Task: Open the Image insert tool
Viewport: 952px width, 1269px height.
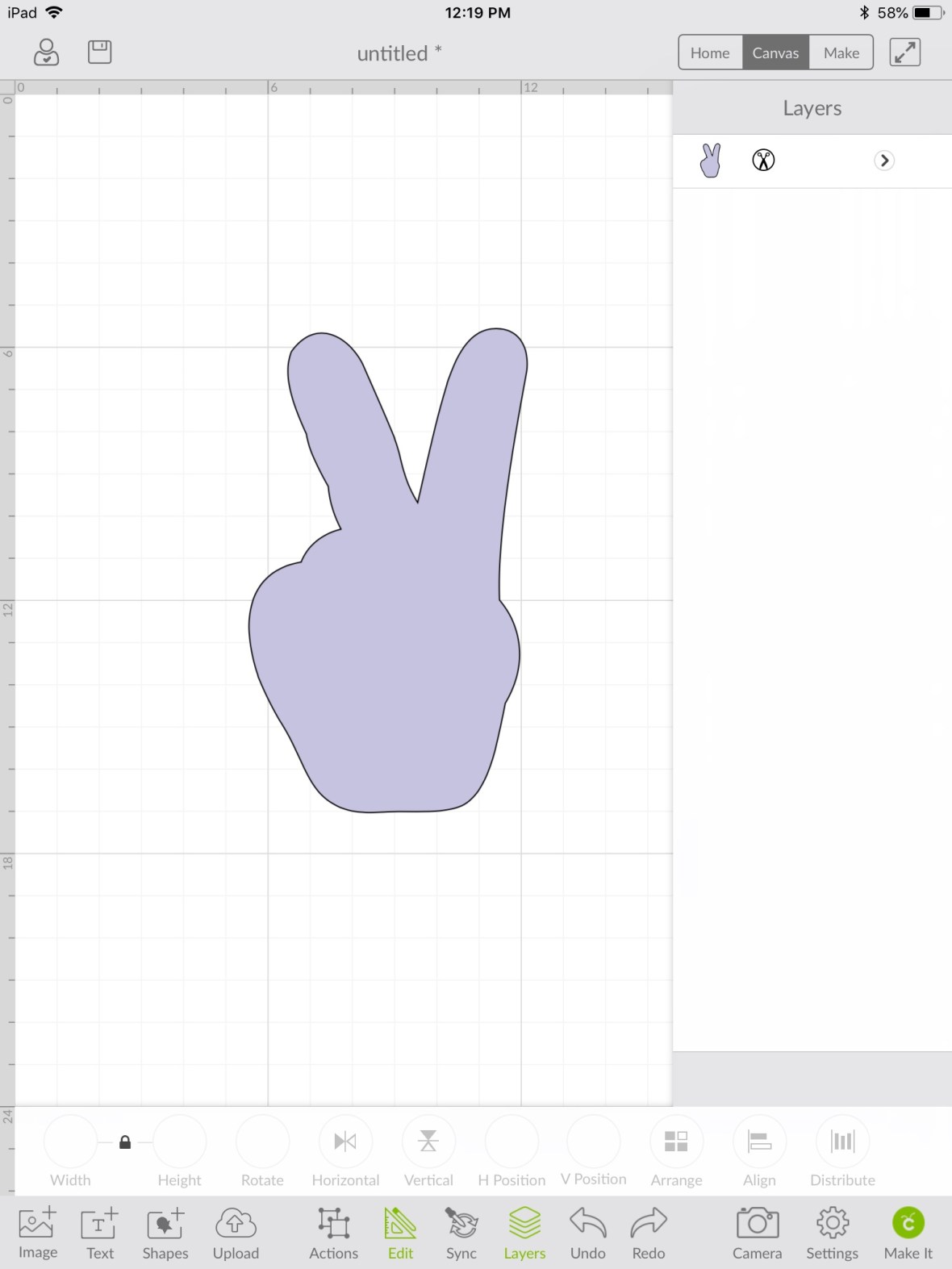Action: click(37, 1231)
